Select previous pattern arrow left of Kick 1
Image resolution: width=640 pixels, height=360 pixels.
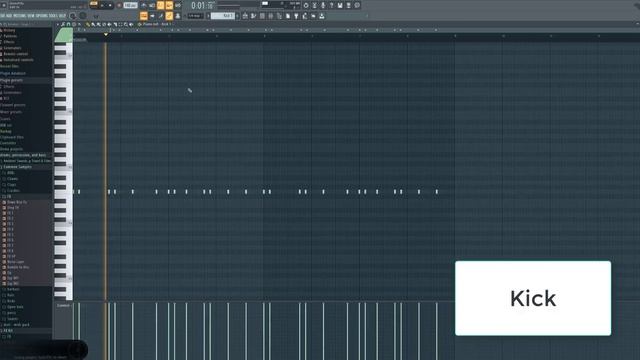coord(208,16)
